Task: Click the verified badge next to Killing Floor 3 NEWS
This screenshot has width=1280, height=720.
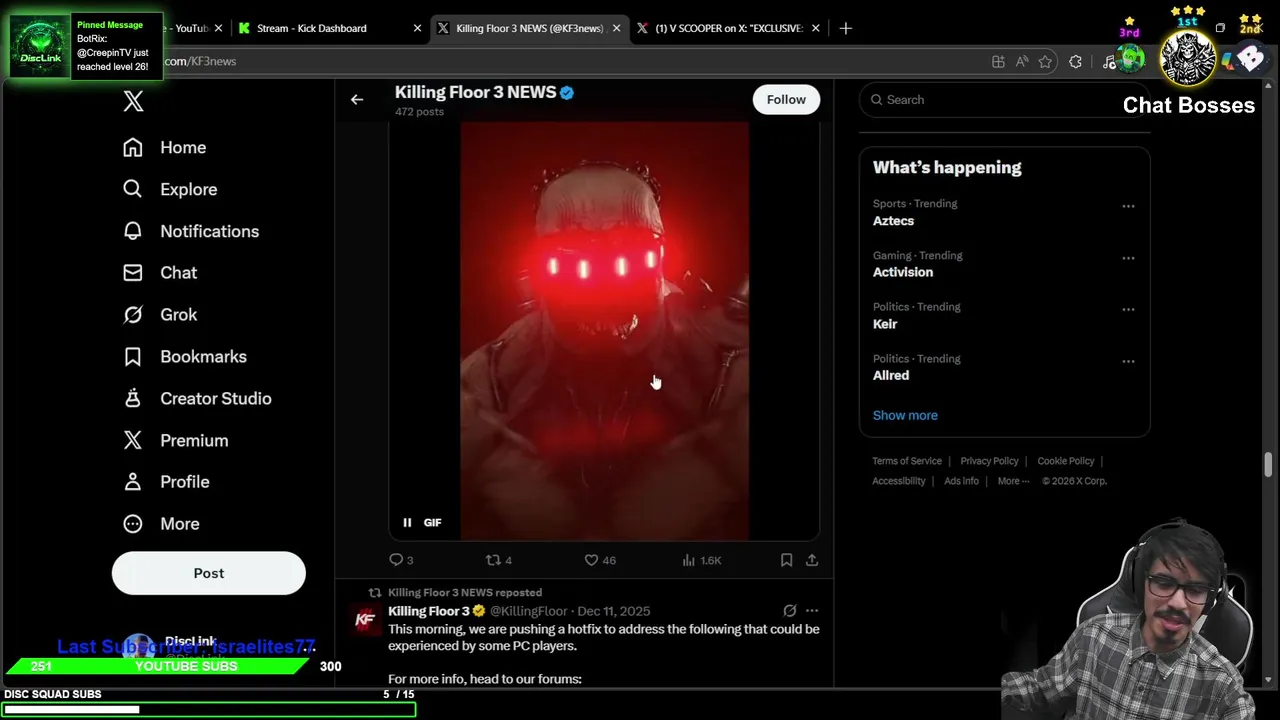Action: tap(567, 92)
